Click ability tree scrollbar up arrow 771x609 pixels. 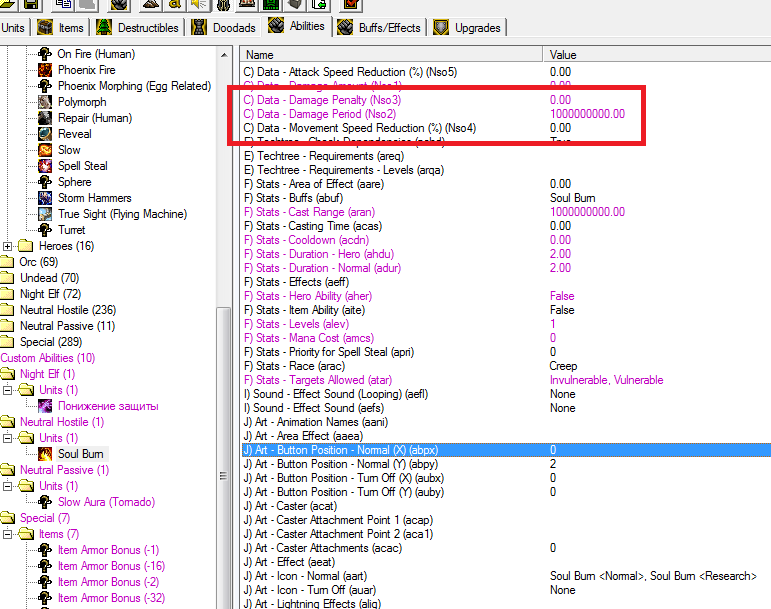click(224, 55)
